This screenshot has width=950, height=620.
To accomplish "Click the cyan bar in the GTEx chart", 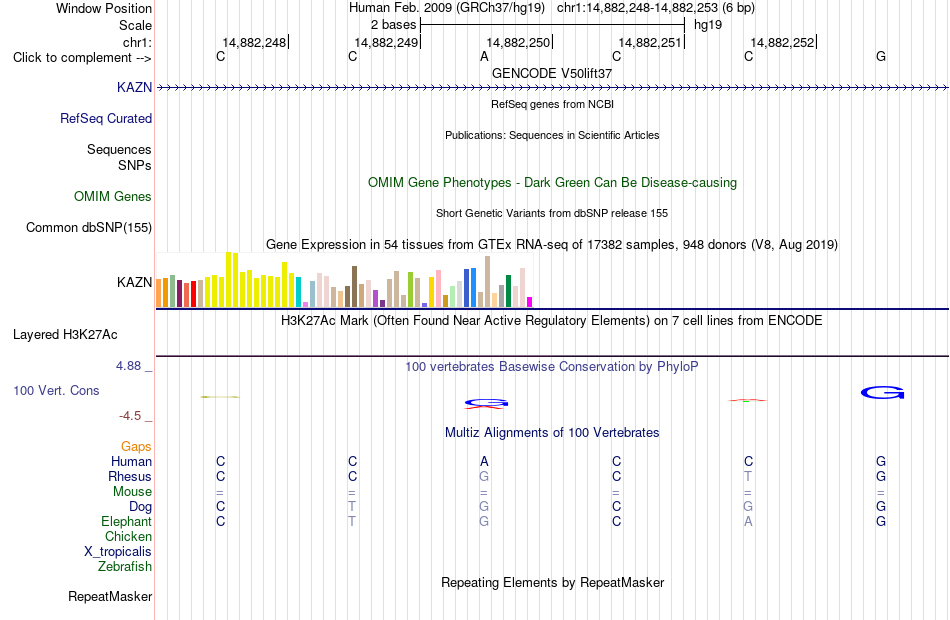I will click(299, 292).
